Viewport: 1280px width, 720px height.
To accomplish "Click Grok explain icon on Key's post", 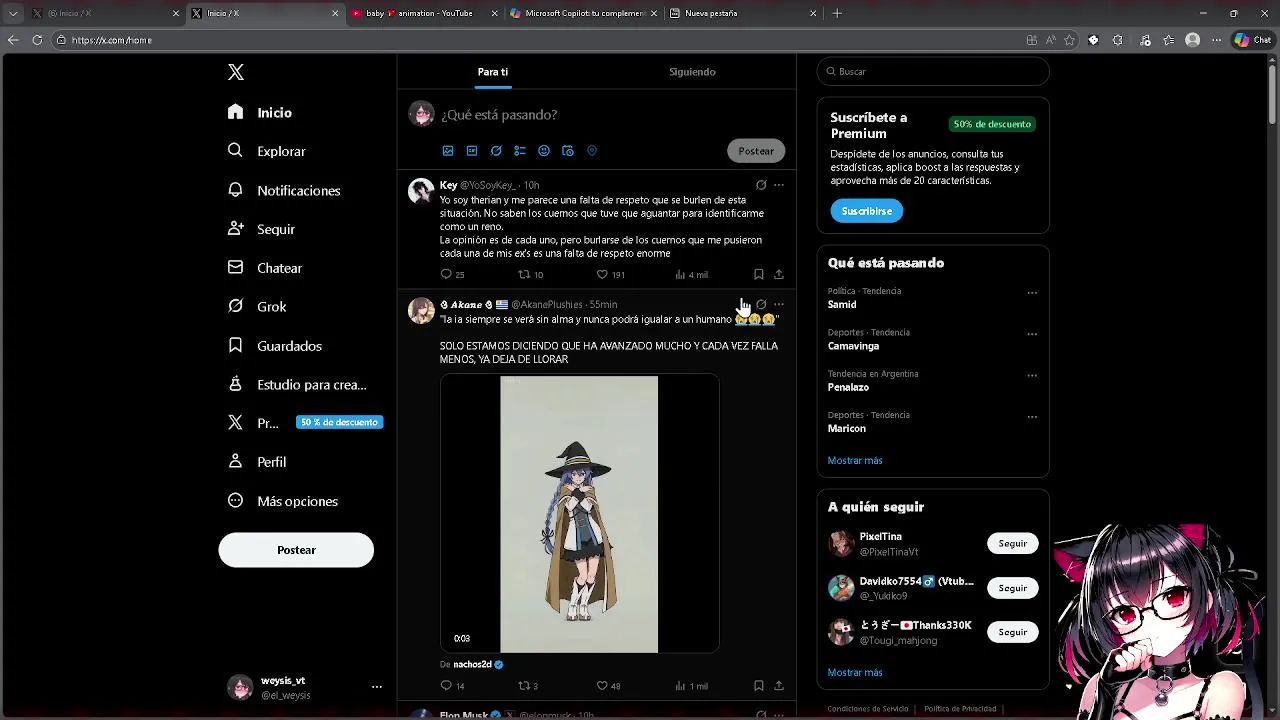I will 761,185.
